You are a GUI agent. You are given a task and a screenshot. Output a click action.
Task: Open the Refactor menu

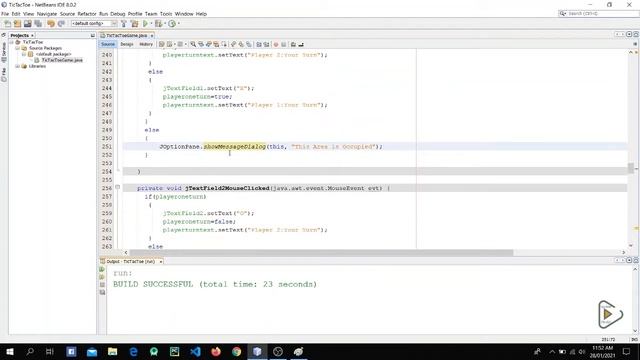tap(87, 14)
